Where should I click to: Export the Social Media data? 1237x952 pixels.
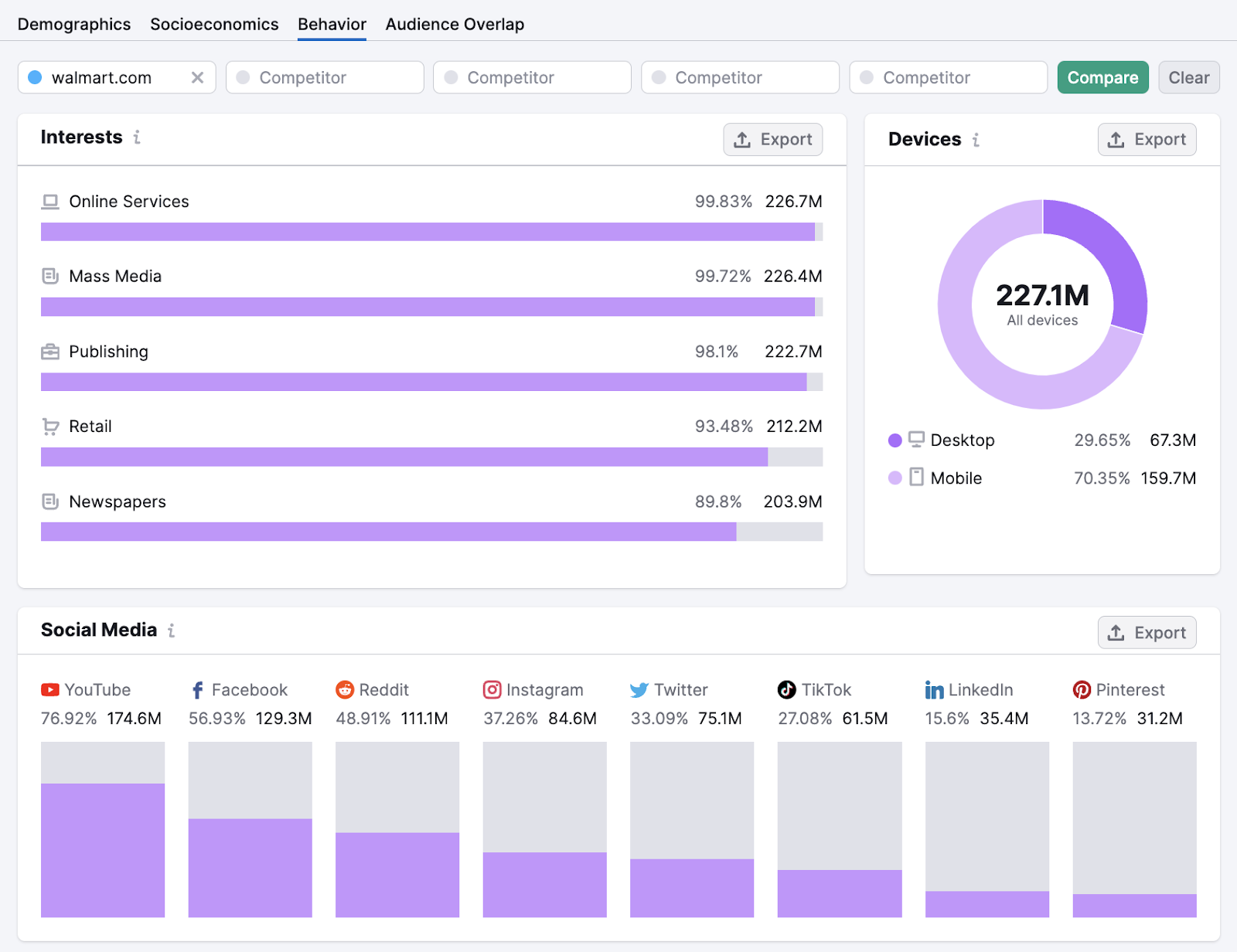[1147, 632]
